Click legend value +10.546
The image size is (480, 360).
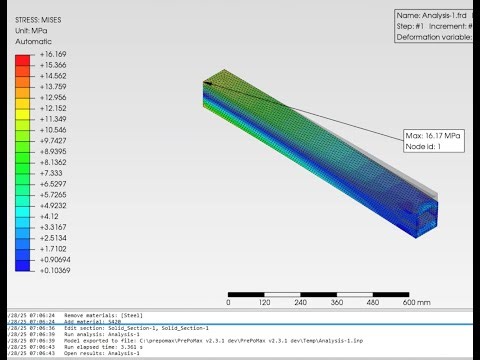53,130
